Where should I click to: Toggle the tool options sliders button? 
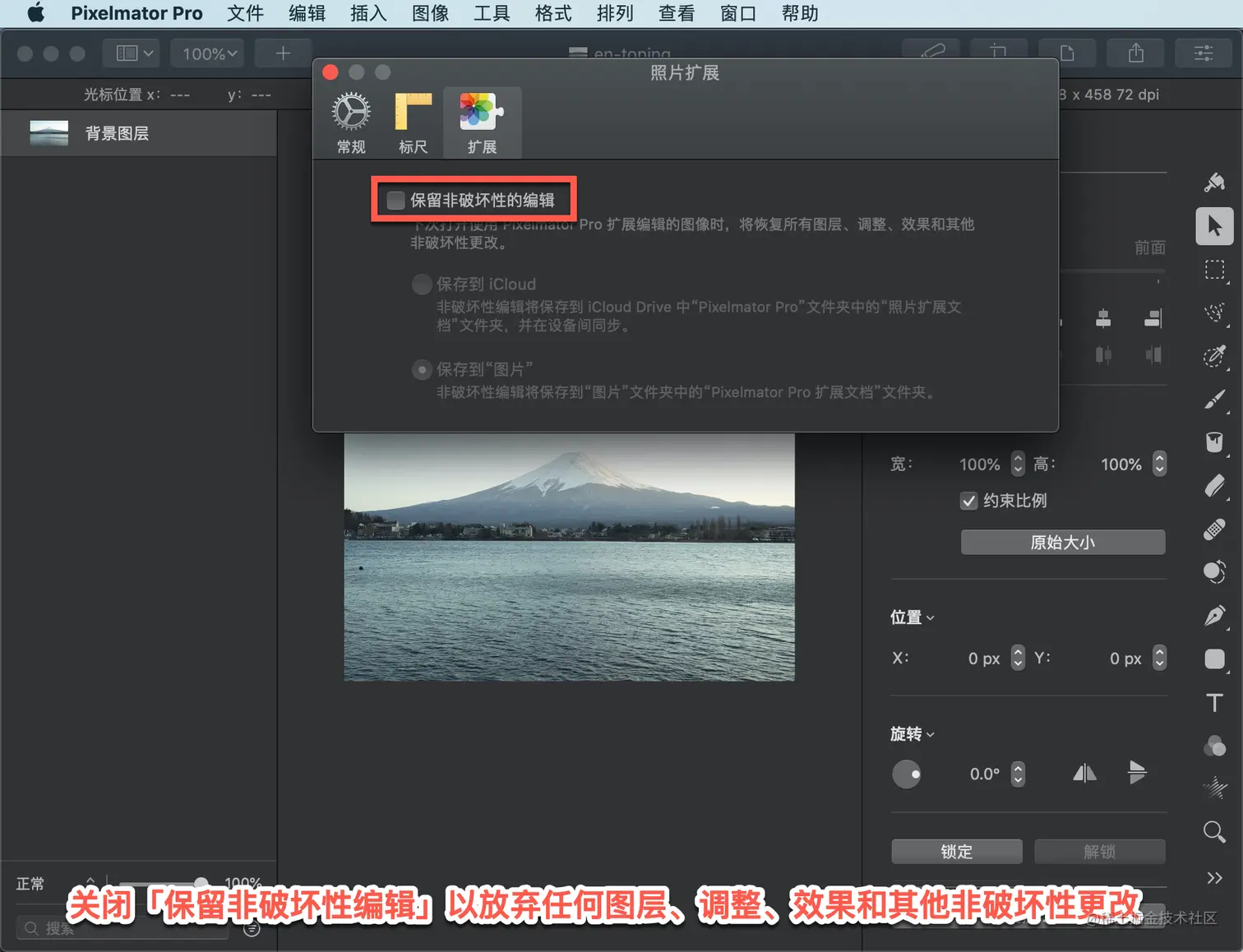click(1204, 53)
